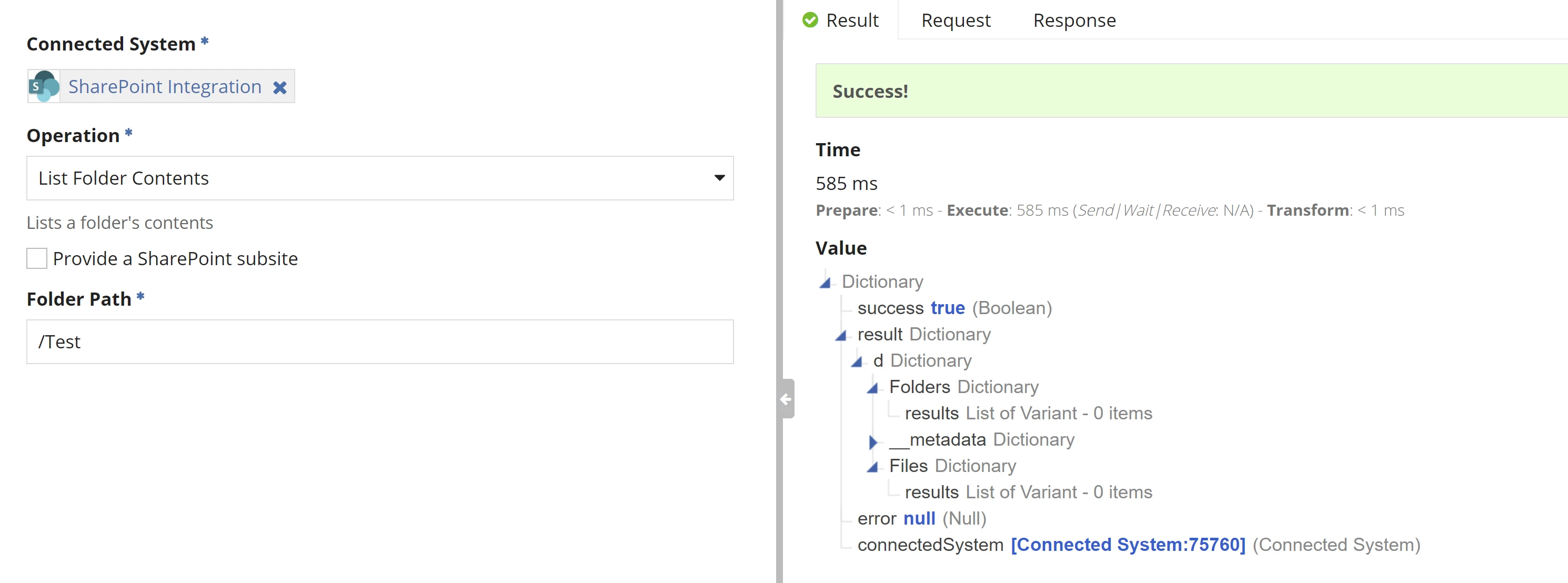Select the Folders results list item

pos(1028,413)
